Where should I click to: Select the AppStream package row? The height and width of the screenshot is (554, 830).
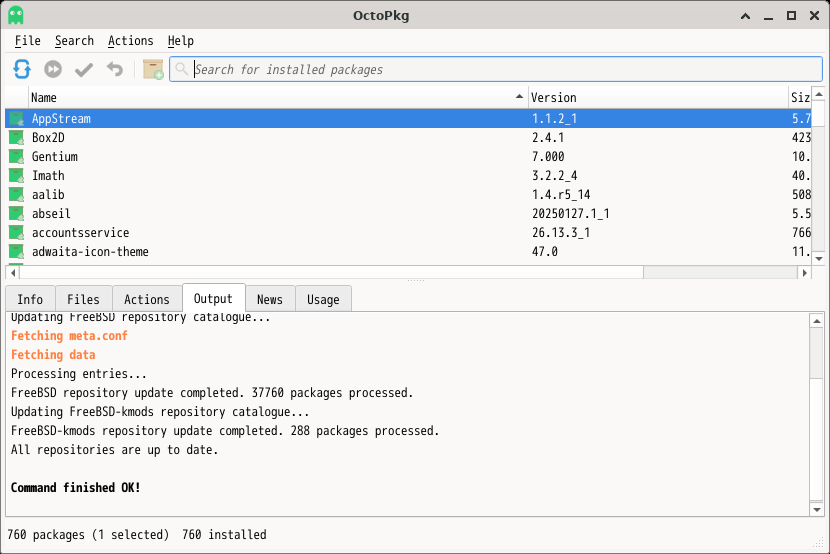[408, 119]
